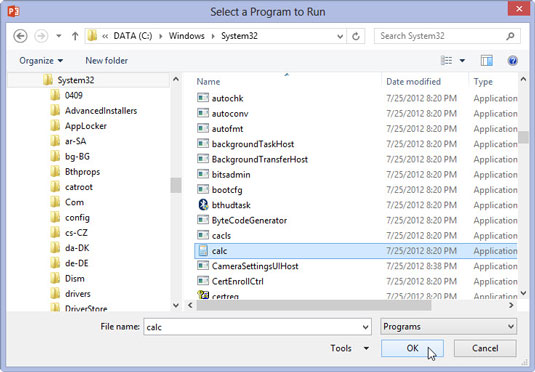Click the Search System32 box
The height and width of the screenshot is (372, 535).
tap(447, 36)
